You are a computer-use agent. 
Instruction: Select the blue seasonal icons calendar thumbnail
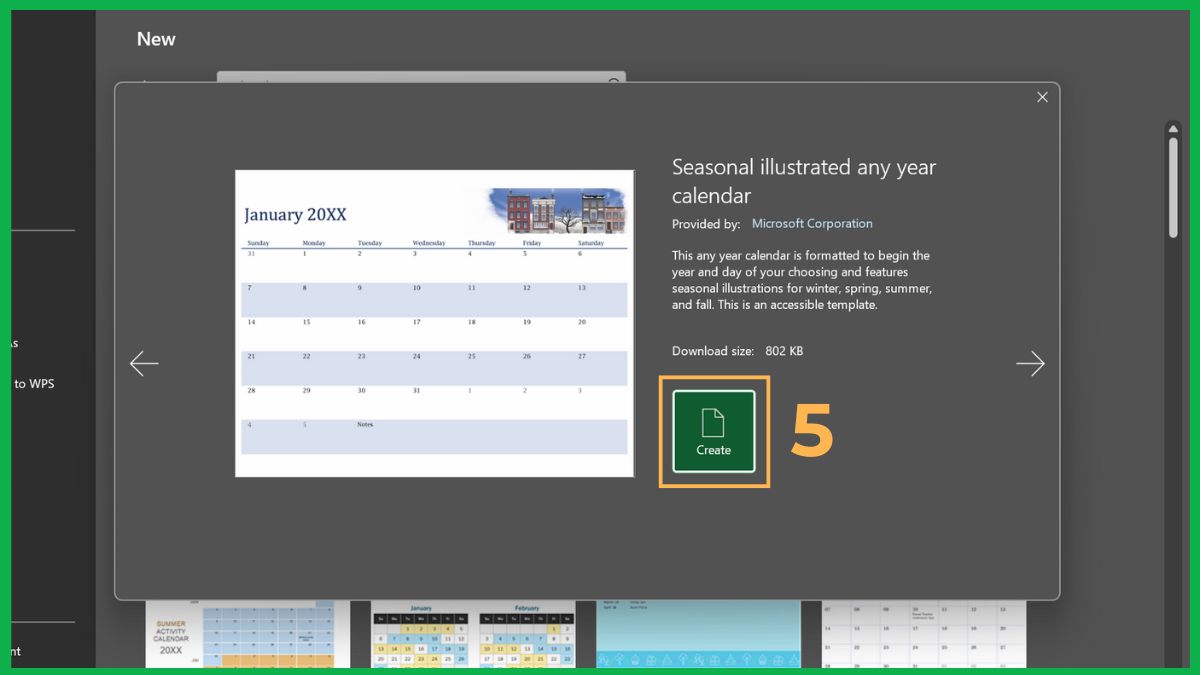pos(699,636)
